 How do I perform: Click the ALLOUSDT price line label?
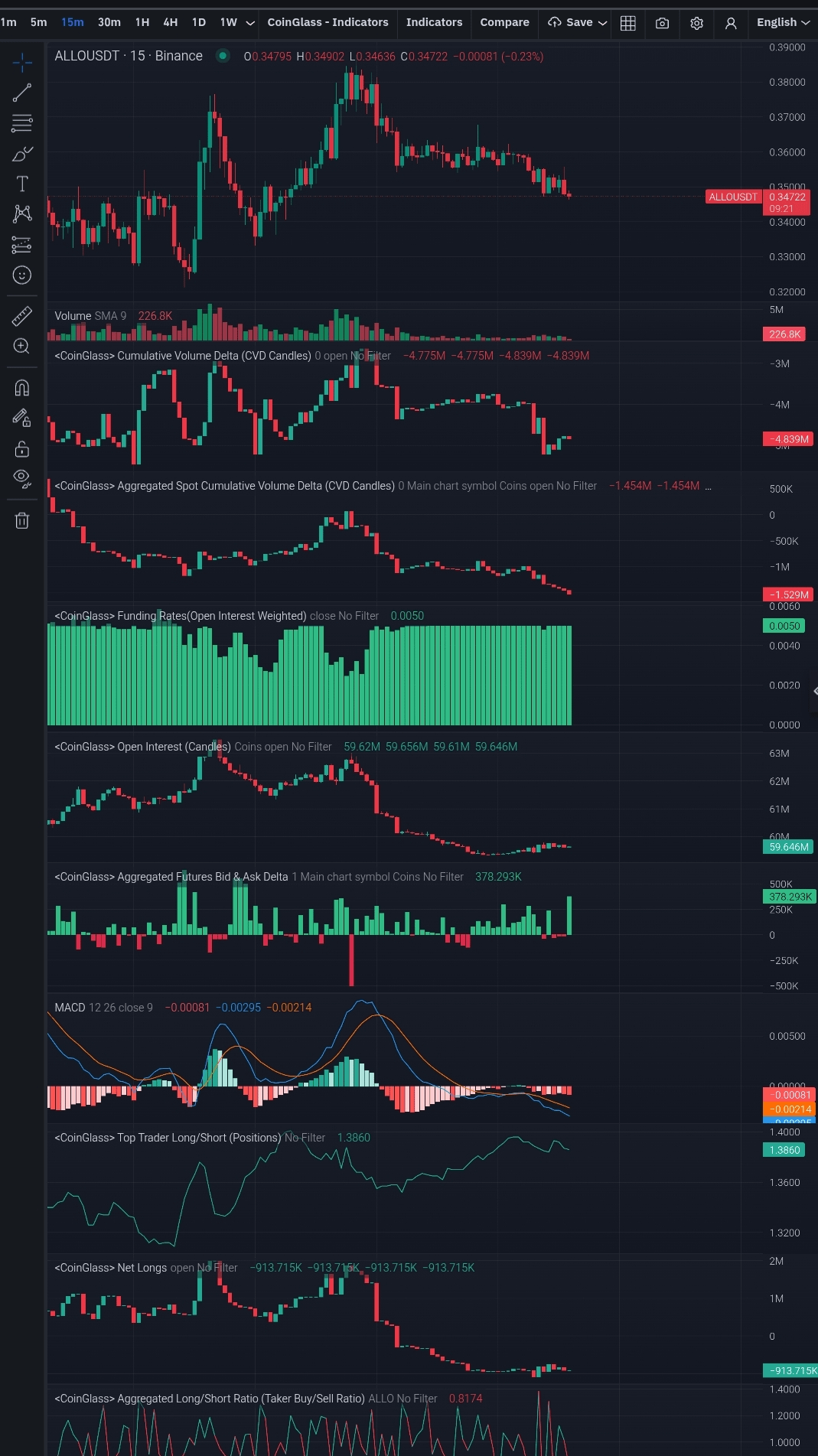coord(732,197)
